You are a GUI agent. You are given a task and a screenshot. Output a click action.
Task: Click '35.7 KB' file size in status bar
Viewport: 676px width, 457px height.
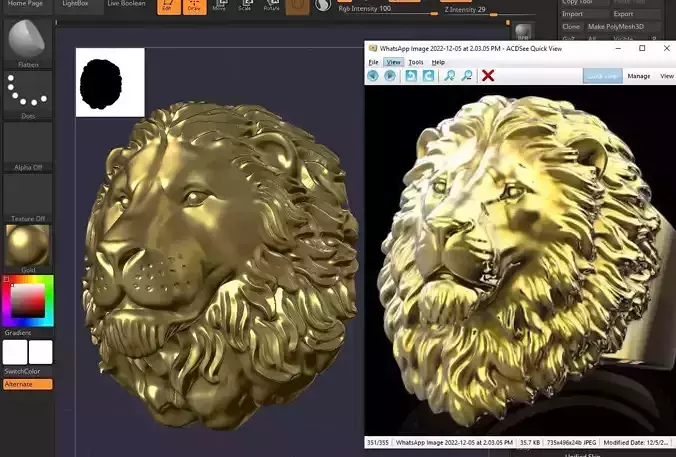click(x=530, y=442)
